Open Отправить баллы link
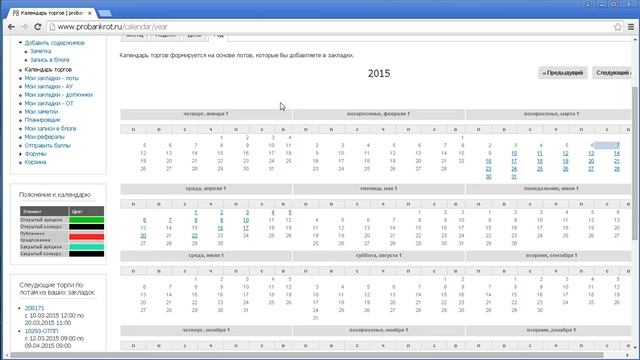This screenshot has width=640, height=360. (47, 145)
